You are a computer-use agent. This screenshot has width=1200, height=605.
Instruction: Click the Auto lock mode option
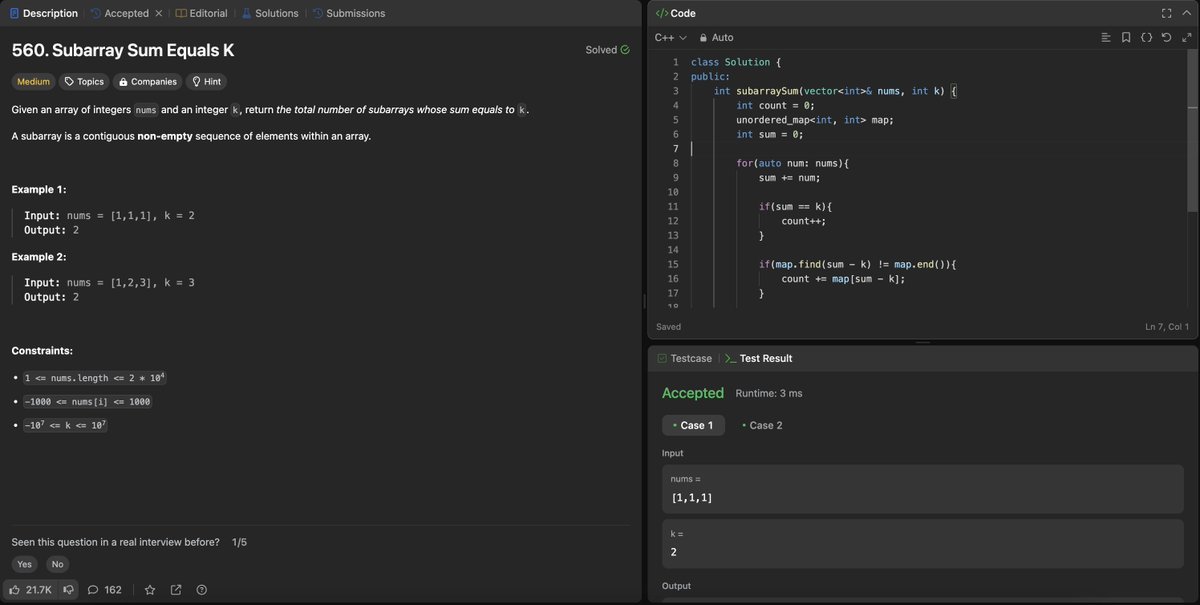(x=716, y=38)
